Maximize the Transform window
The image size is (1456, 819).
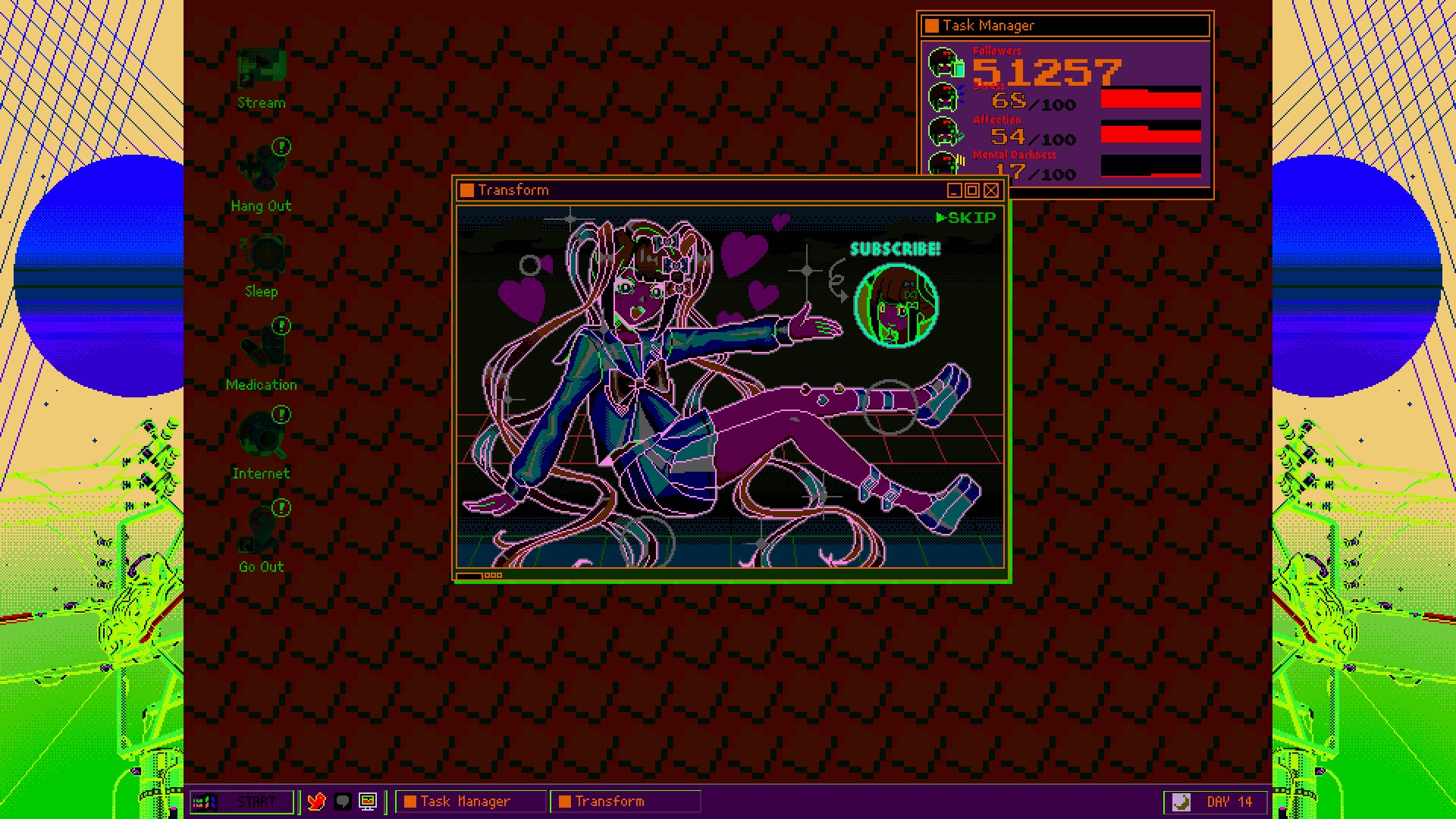click(x=972, y=190)
